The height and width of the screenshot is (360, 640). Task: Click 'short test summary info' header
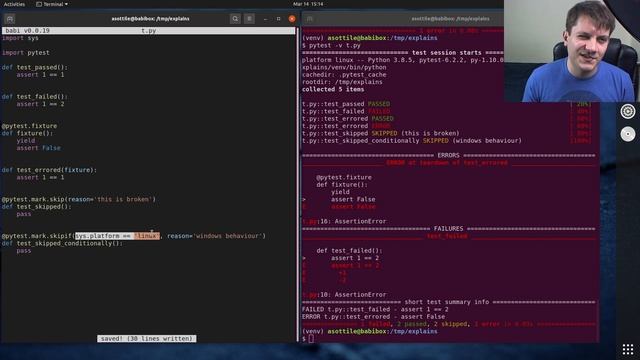447,302
